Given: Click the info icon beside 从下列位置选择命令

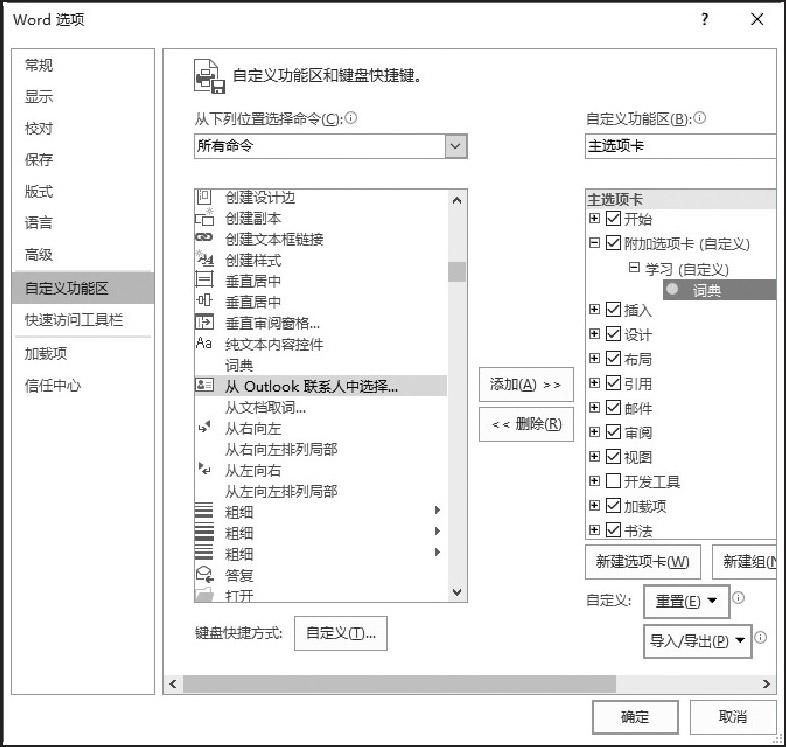Looking at the screenshot, I should click(x=351, y=118).
